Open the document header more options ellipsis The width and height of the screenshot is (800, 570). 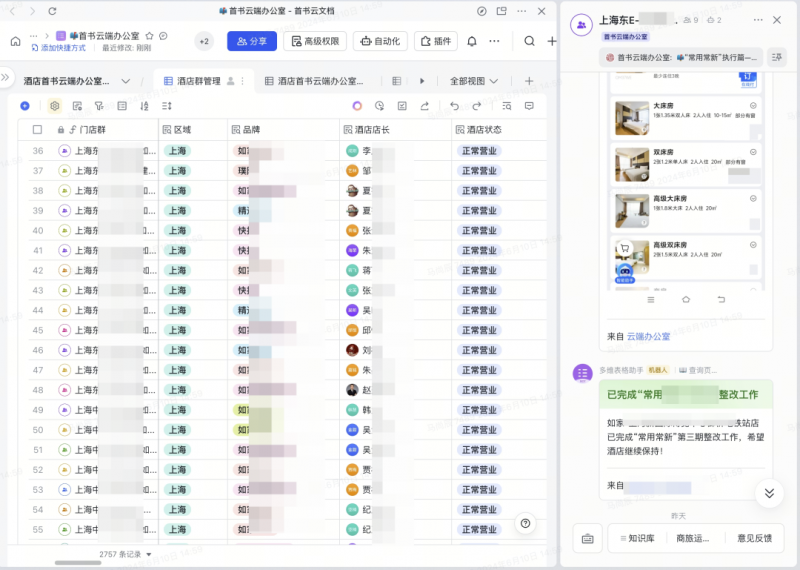click(494, 41)
